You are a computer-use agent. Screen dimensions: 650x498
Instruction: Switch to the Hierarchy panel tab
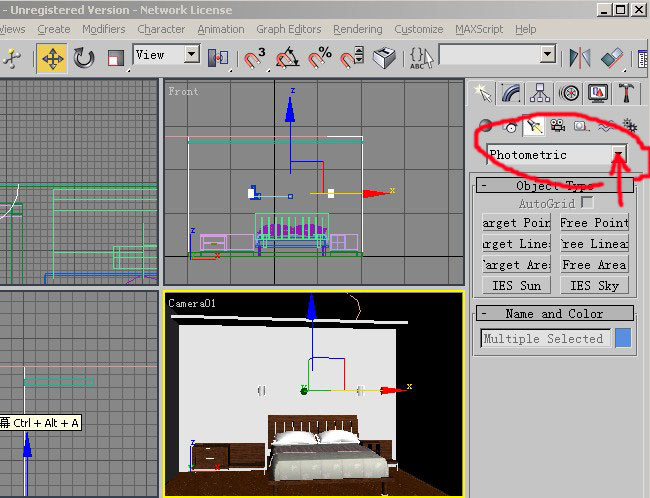[540, 94]
